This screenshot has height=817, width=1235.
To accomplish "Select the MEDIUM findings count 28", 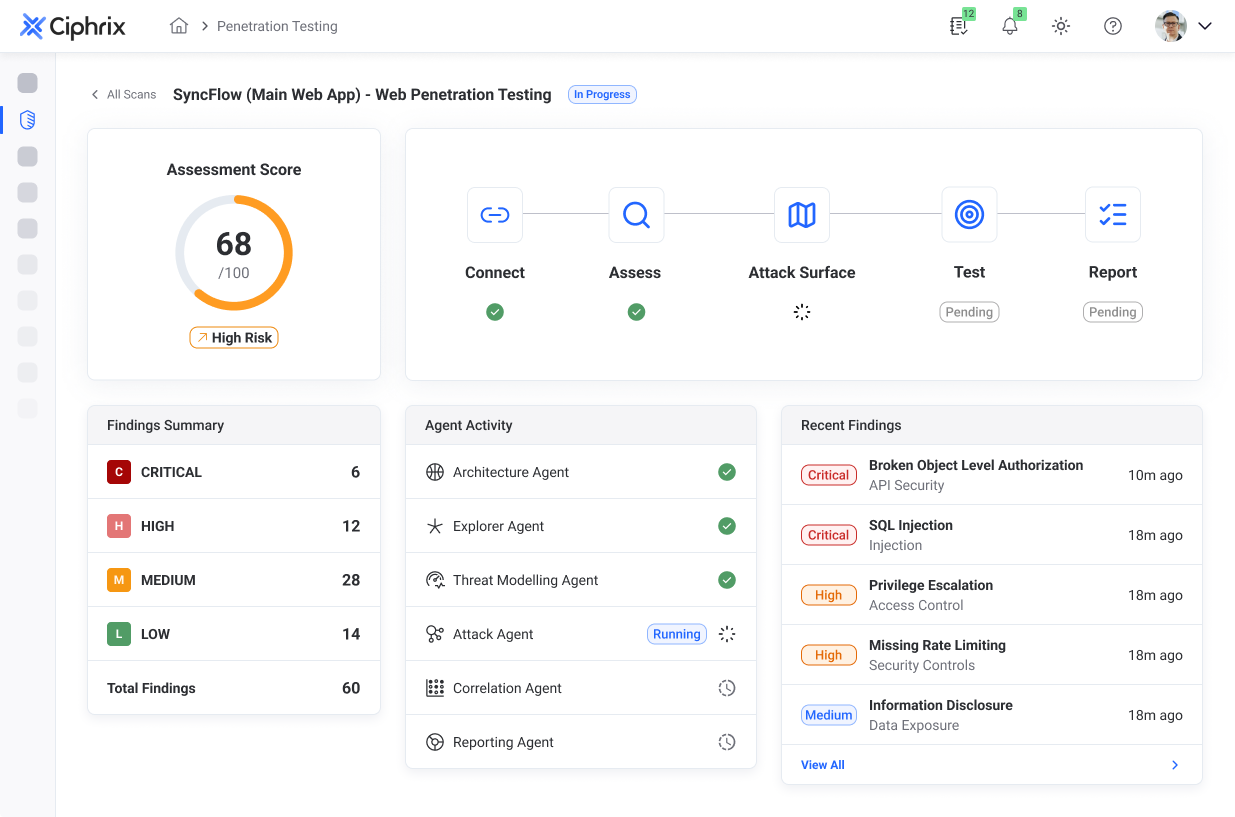I will click(x=351, y=580).
